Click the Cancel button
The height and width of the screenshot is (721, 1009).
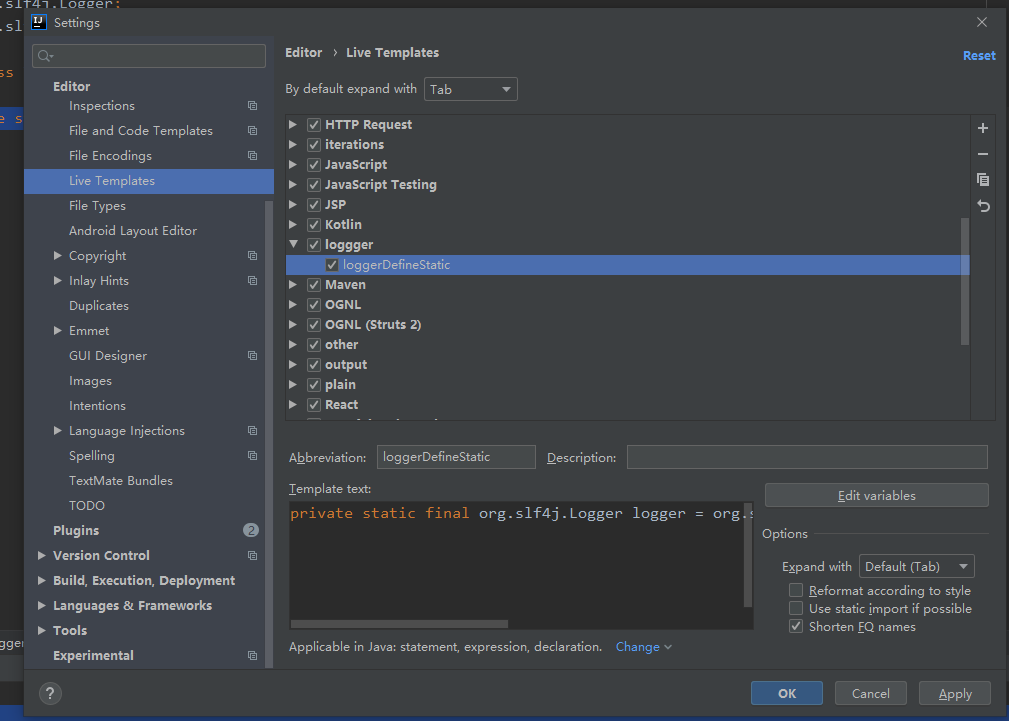click(871, 693)
